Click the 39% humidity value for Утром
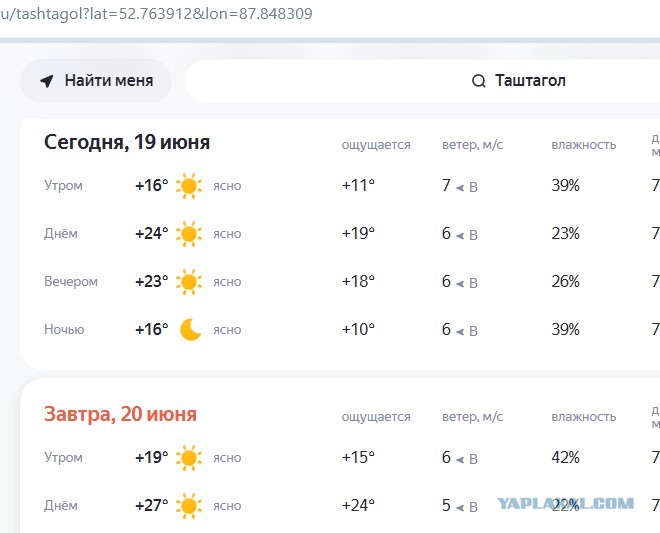 (565, 185)
